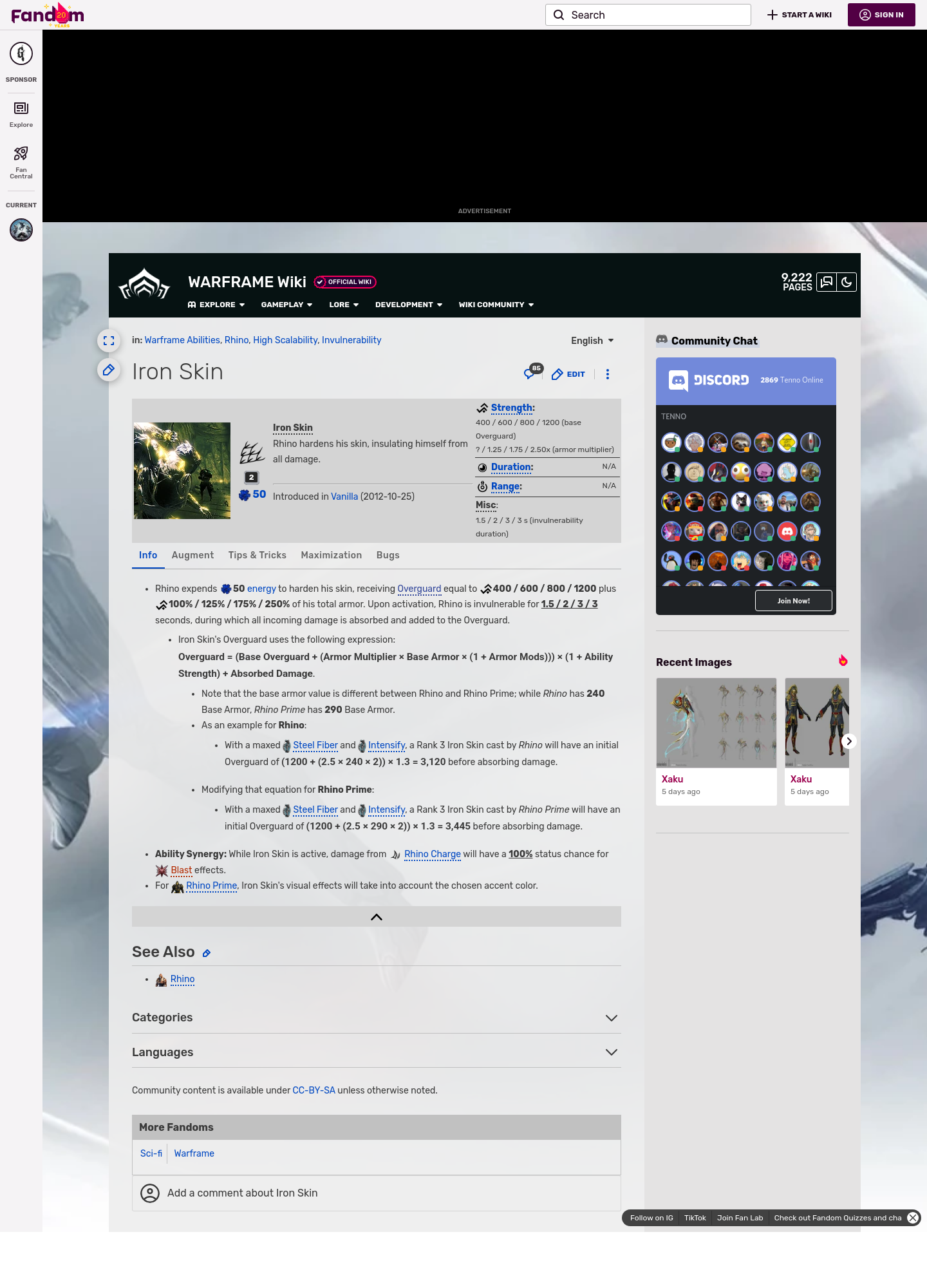Toggle dark theme moon icon
The width and height of the screenshot is (927, 1288).
tap(847, 282)
